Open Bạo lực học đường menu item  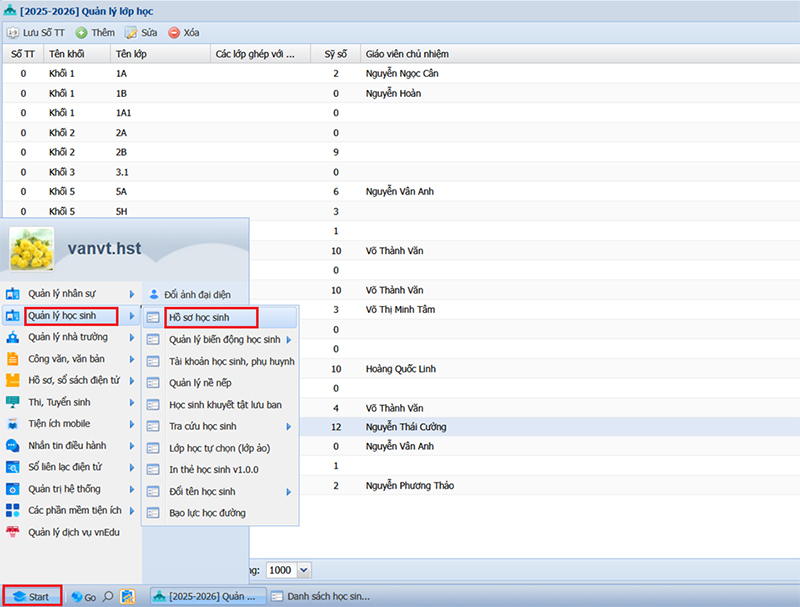(x=220, y=513)
